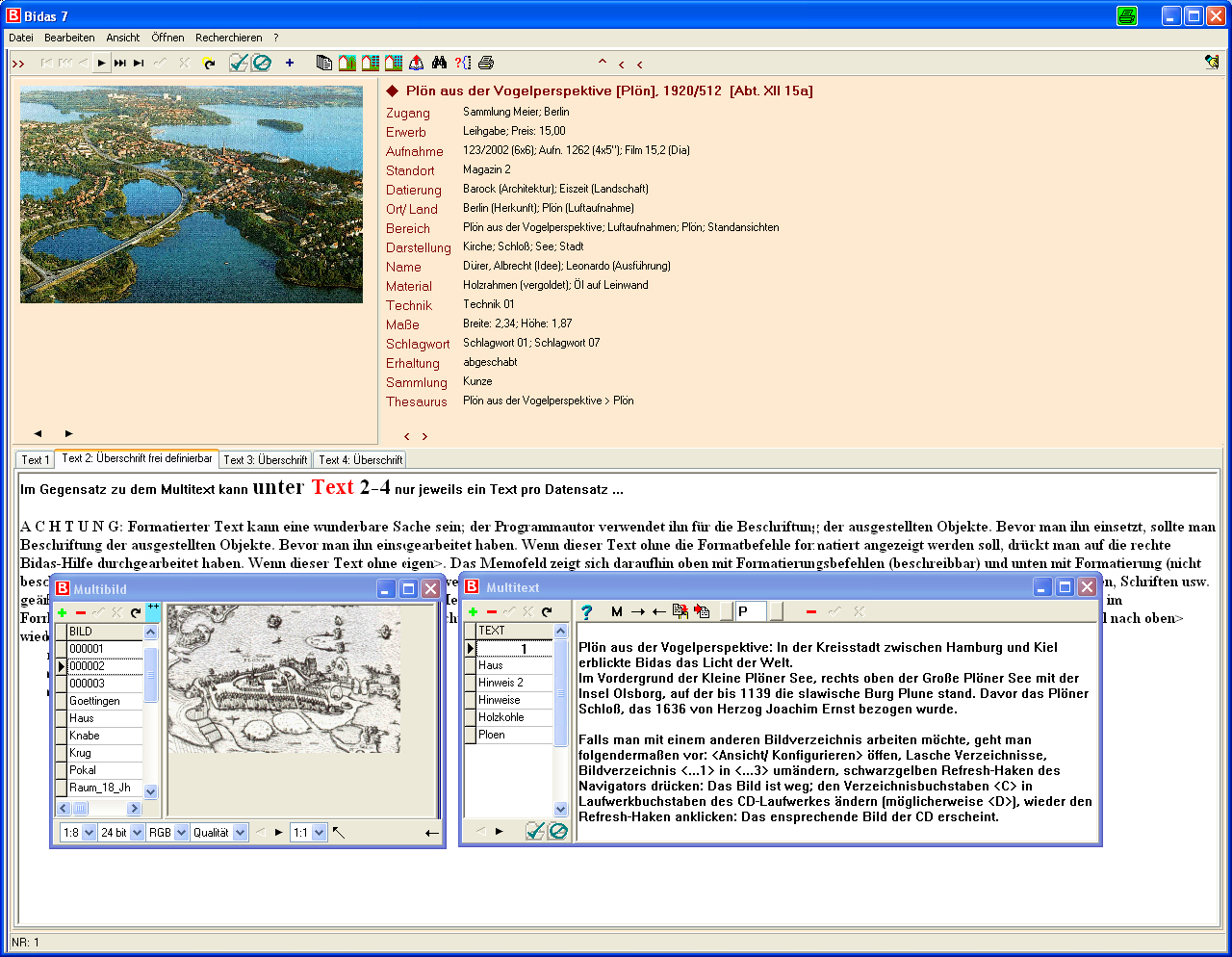Click the aerial Plön photo thumbnail
The width and height of the screenshot is (1232, 957).
pos(192,194)
